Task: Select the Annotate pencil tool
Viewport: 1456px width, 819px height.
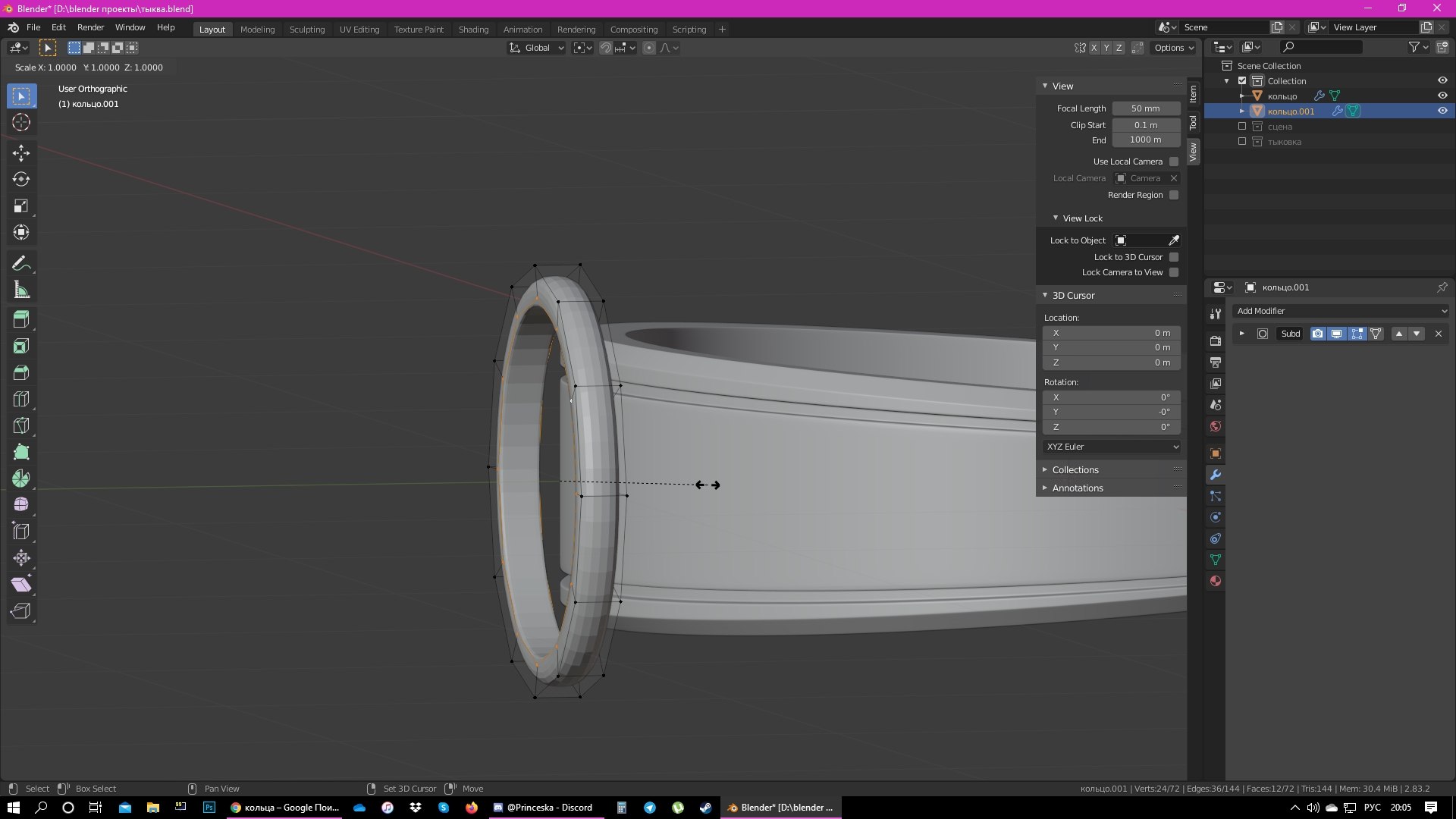Action: click(21, 263)
